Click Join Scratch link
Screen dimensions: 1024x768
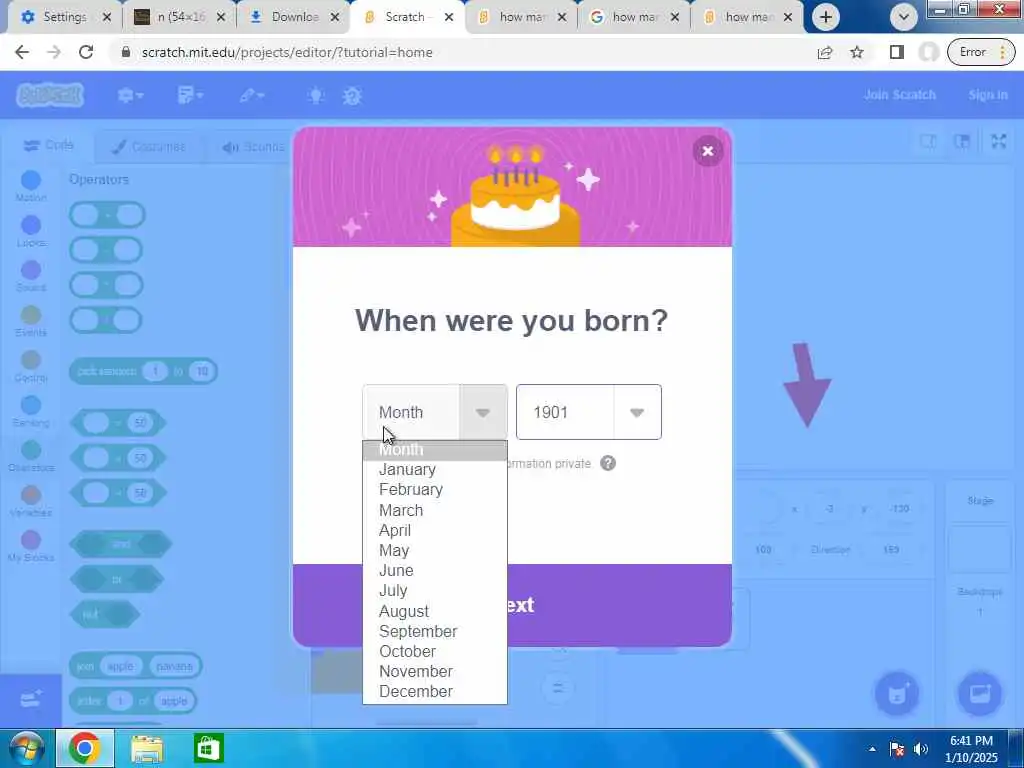(899, 95)
